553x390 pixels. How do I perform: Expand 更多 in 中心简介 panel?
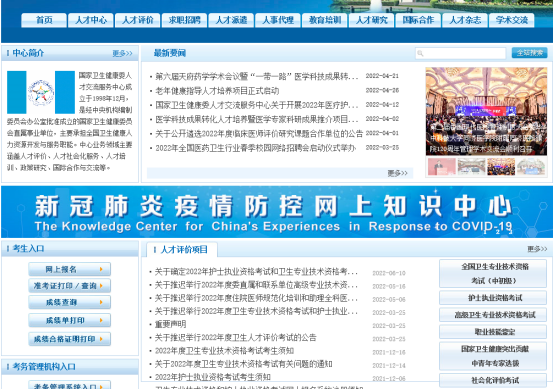(x=122, y=53)
